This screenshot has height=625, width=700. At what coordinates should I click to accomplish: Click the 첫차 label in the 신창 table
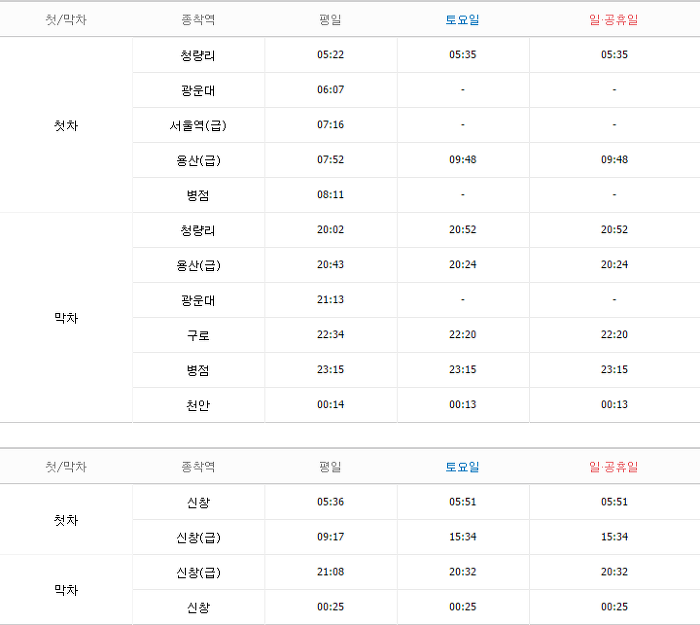point(66,520)
